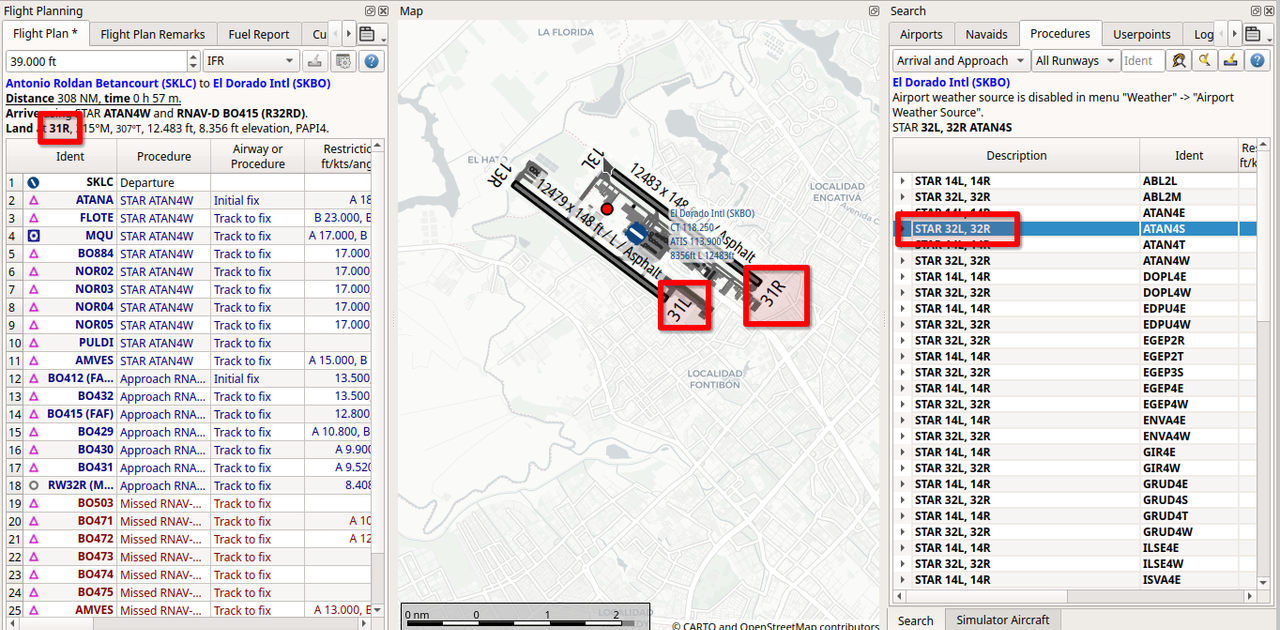
Task: Expand the GIR4E STAR row
Action: click(x=903, y=452)
